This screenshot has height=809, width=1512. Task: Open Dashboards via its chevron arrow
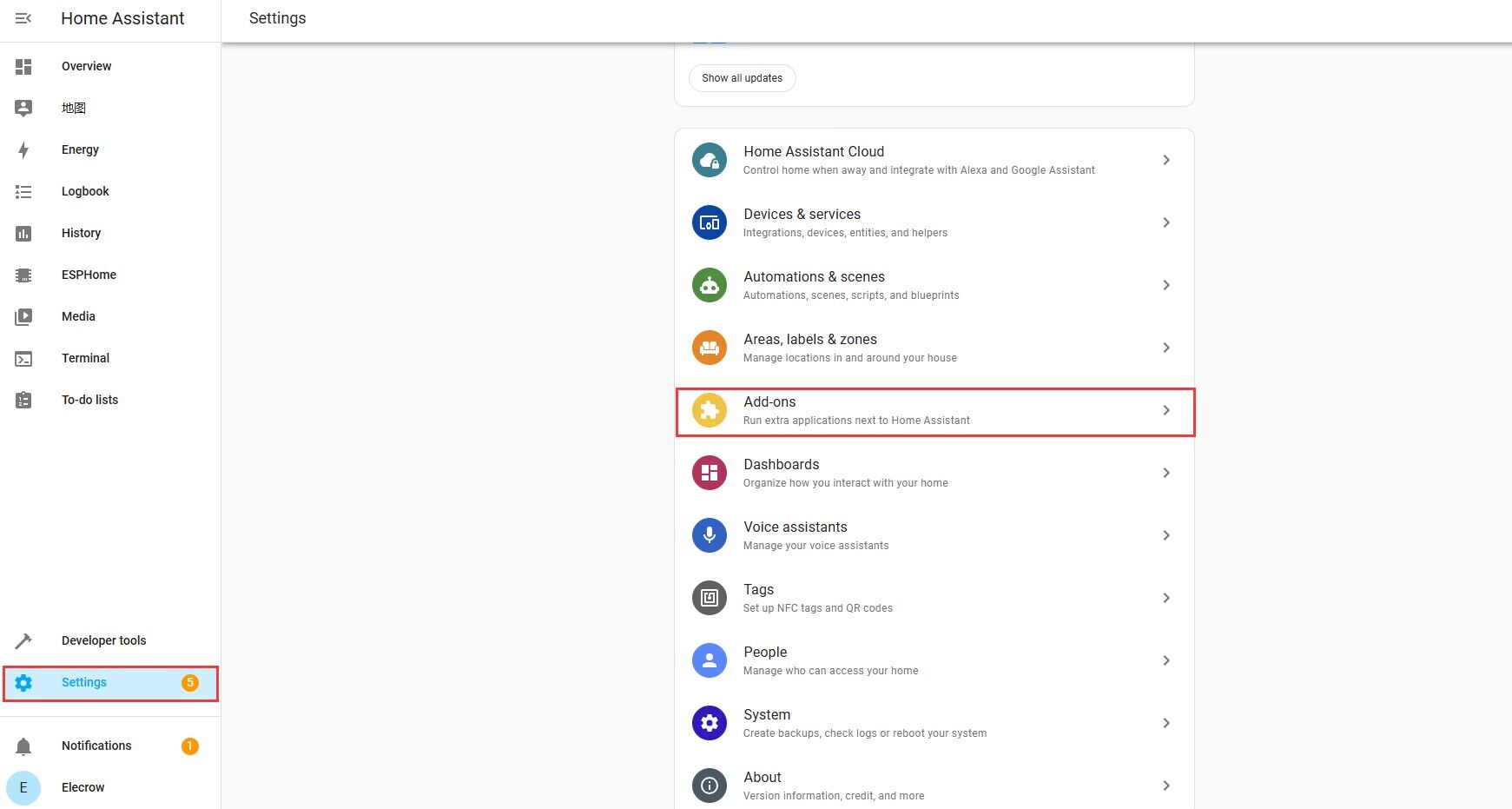click(1166, 473)
